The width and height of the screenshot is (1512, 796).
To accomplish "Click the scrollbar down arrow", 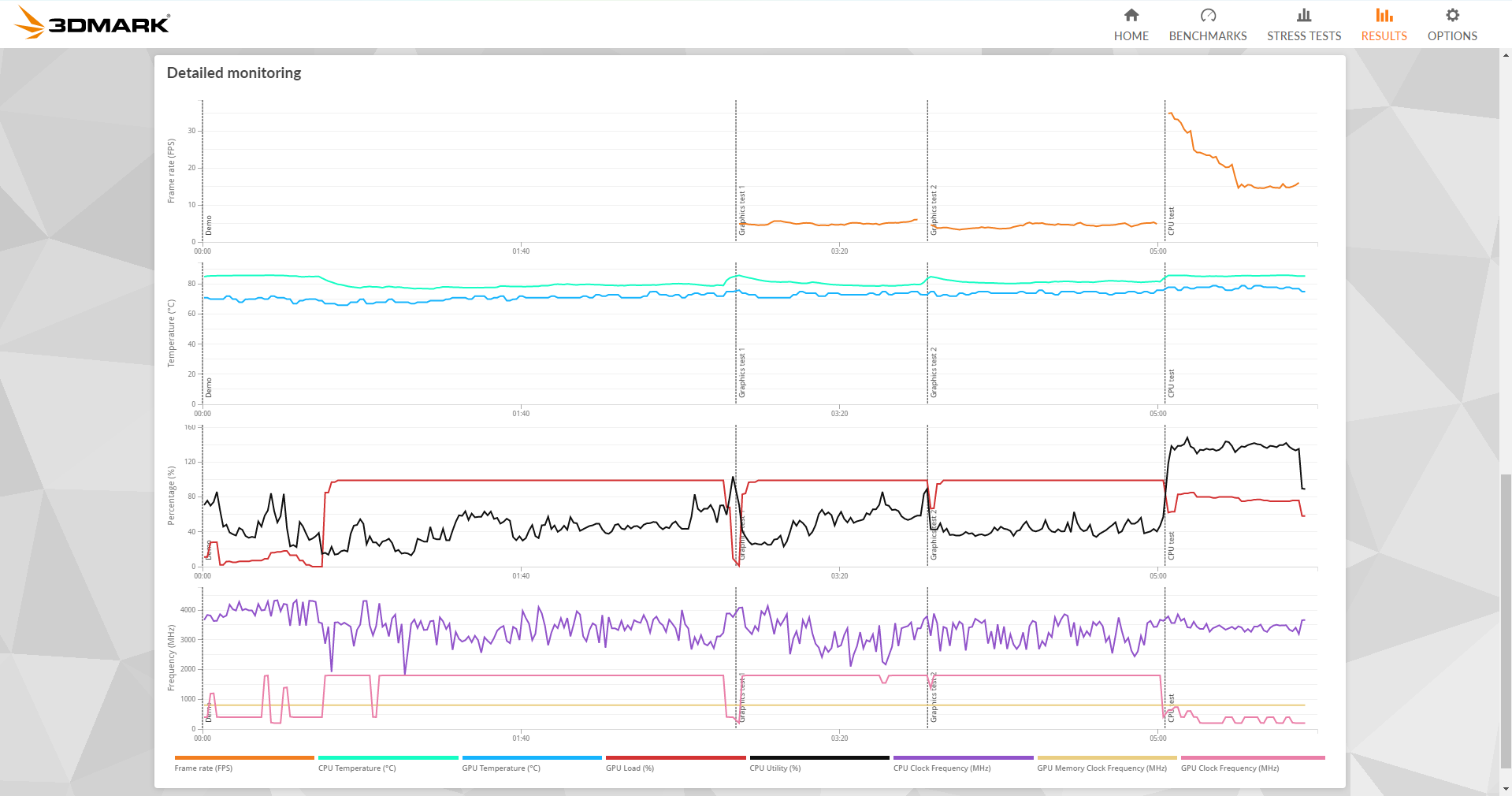I will [x=1506, y=788].
